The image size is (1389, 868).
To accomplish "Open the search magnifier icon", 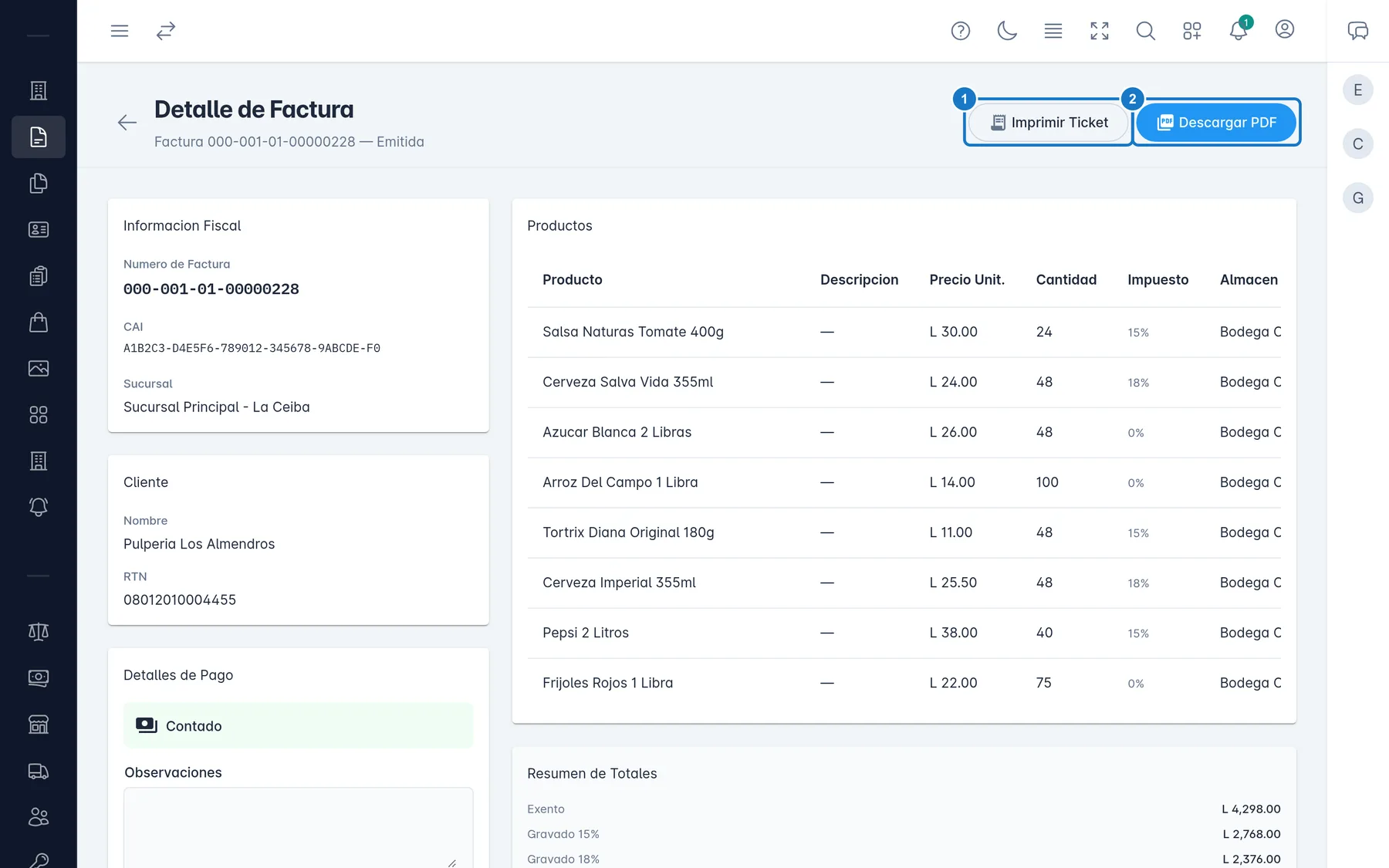I will coord(1146,31).
